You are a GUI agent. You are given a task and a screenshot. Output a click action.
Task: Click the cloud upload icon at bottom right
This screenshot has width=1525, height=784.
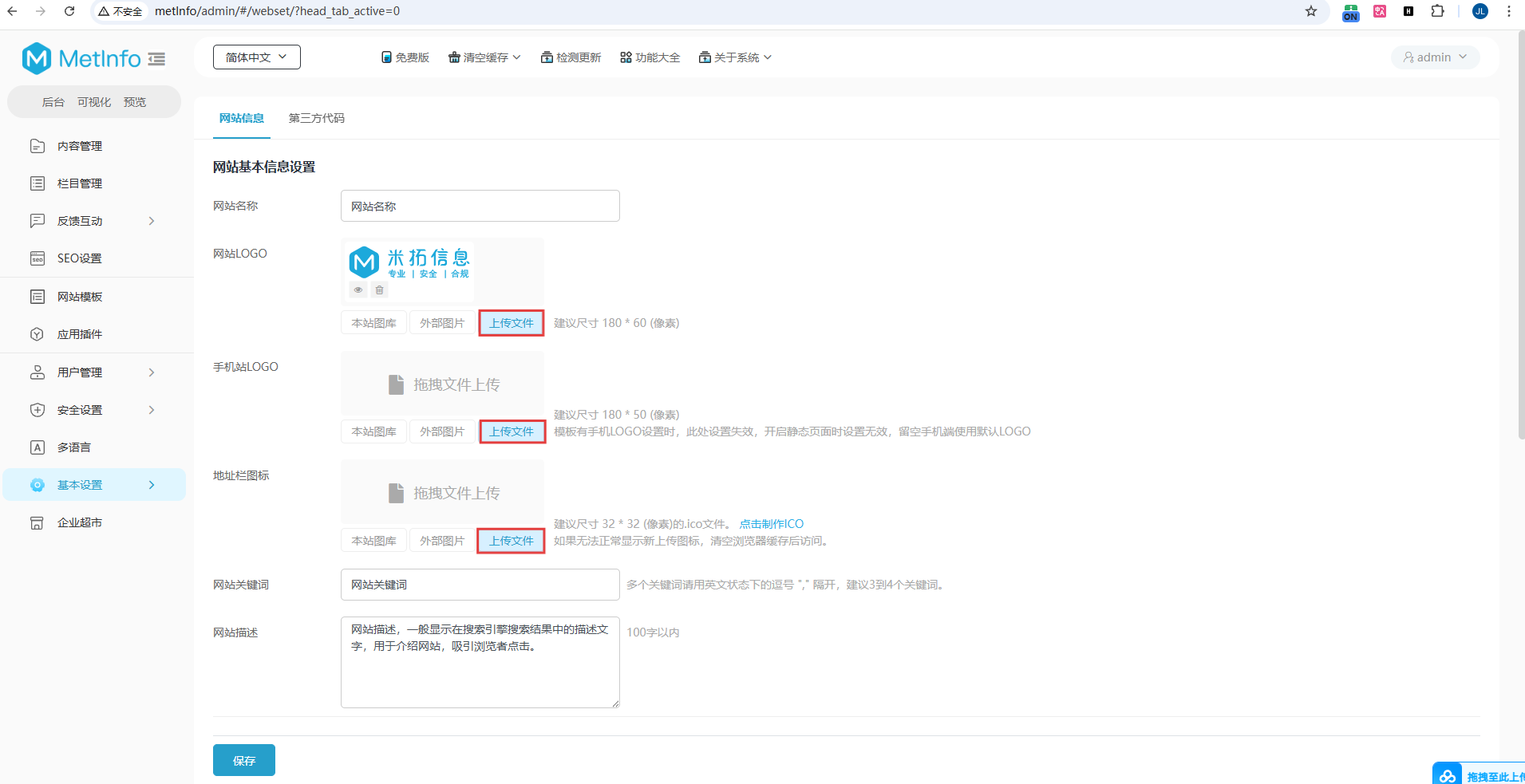click(1447, 775)
